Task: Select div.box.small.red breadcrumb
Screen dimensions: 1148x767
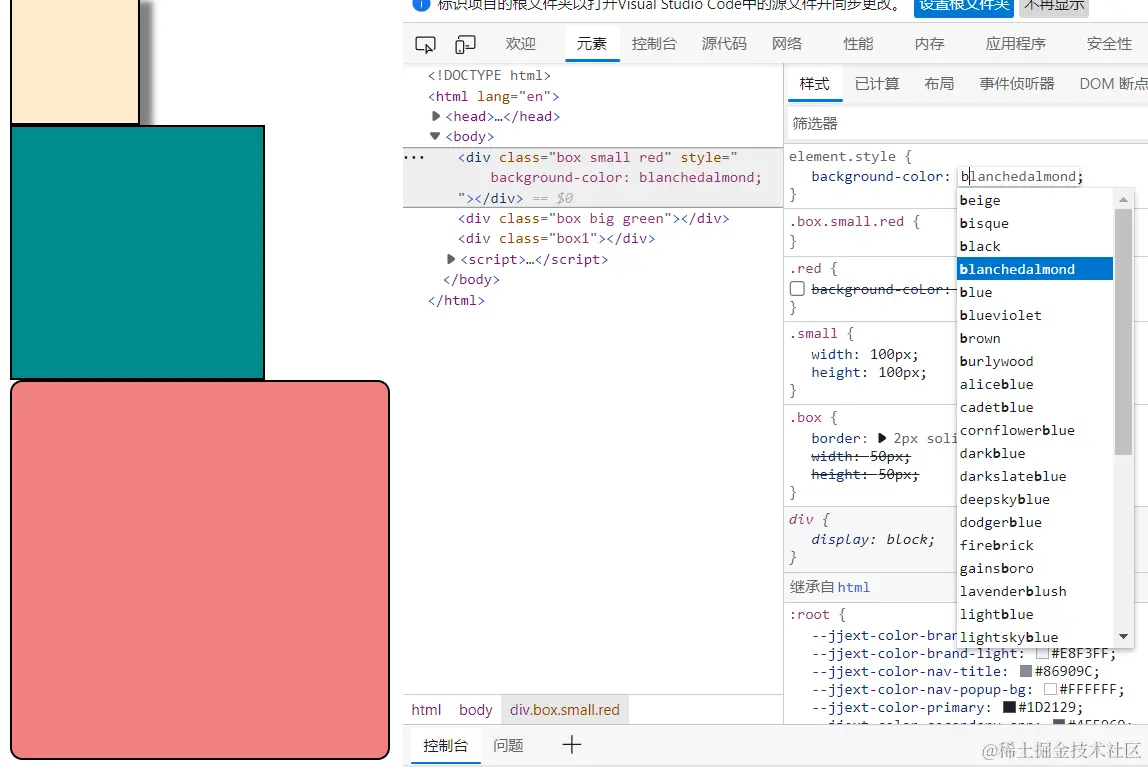Action: click(x=564, y=710)
